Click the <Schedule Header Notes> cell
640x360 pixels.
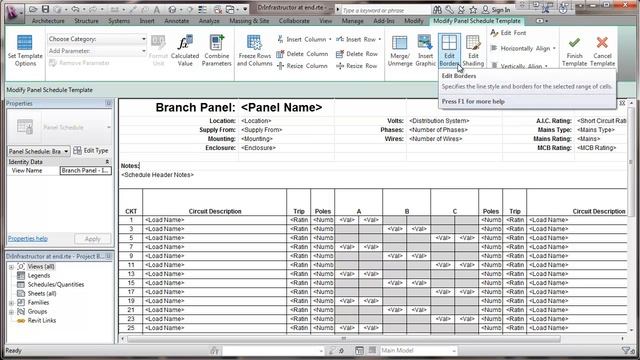pos(158,175)
